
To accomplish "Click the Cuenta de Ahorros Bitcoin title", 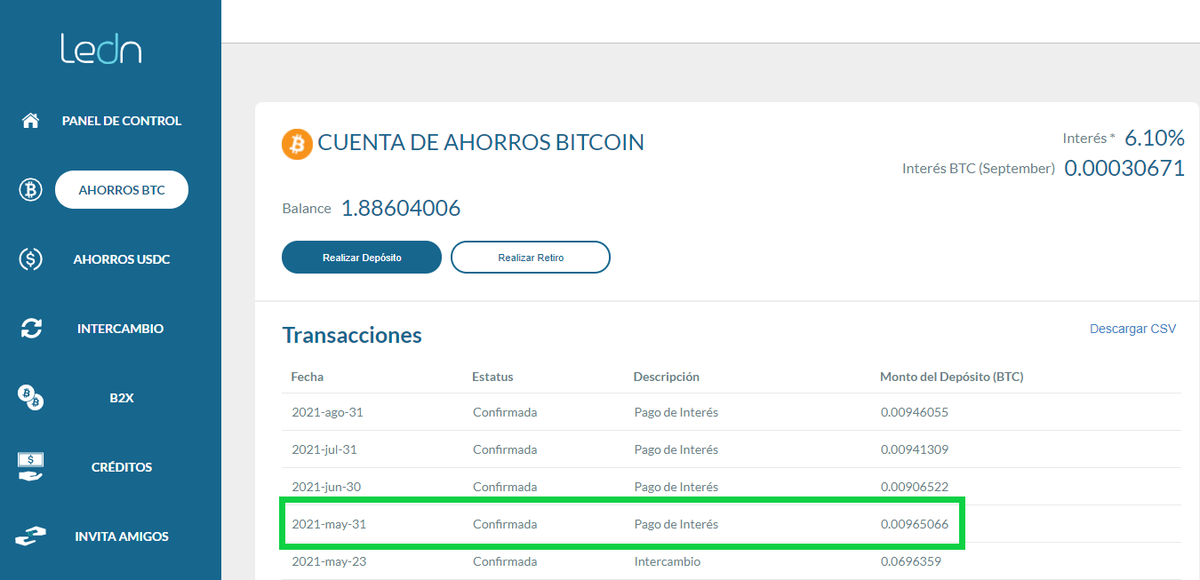I will (481, 143).
